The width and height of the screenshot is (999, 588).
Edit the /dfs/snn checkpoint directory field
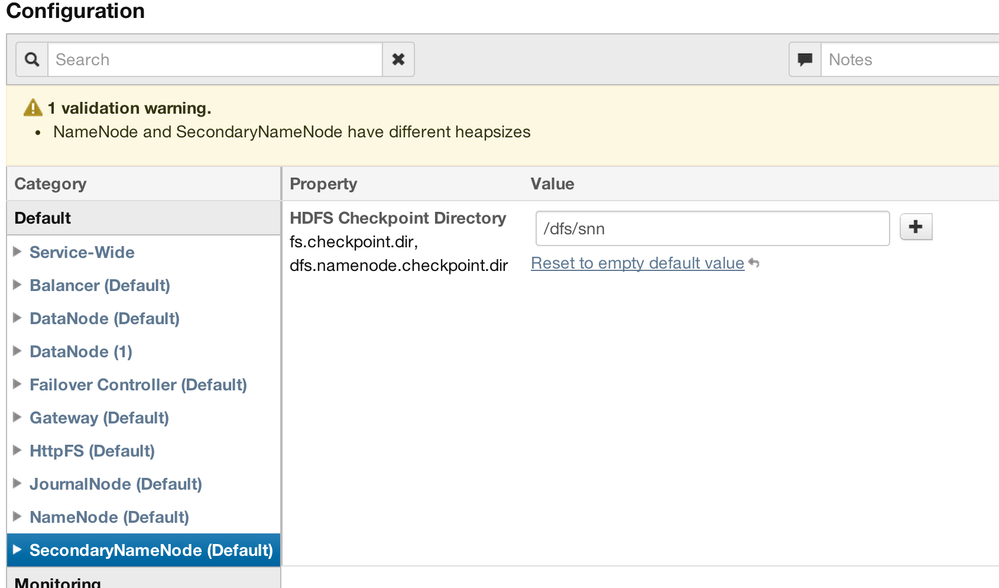(712, 229)
